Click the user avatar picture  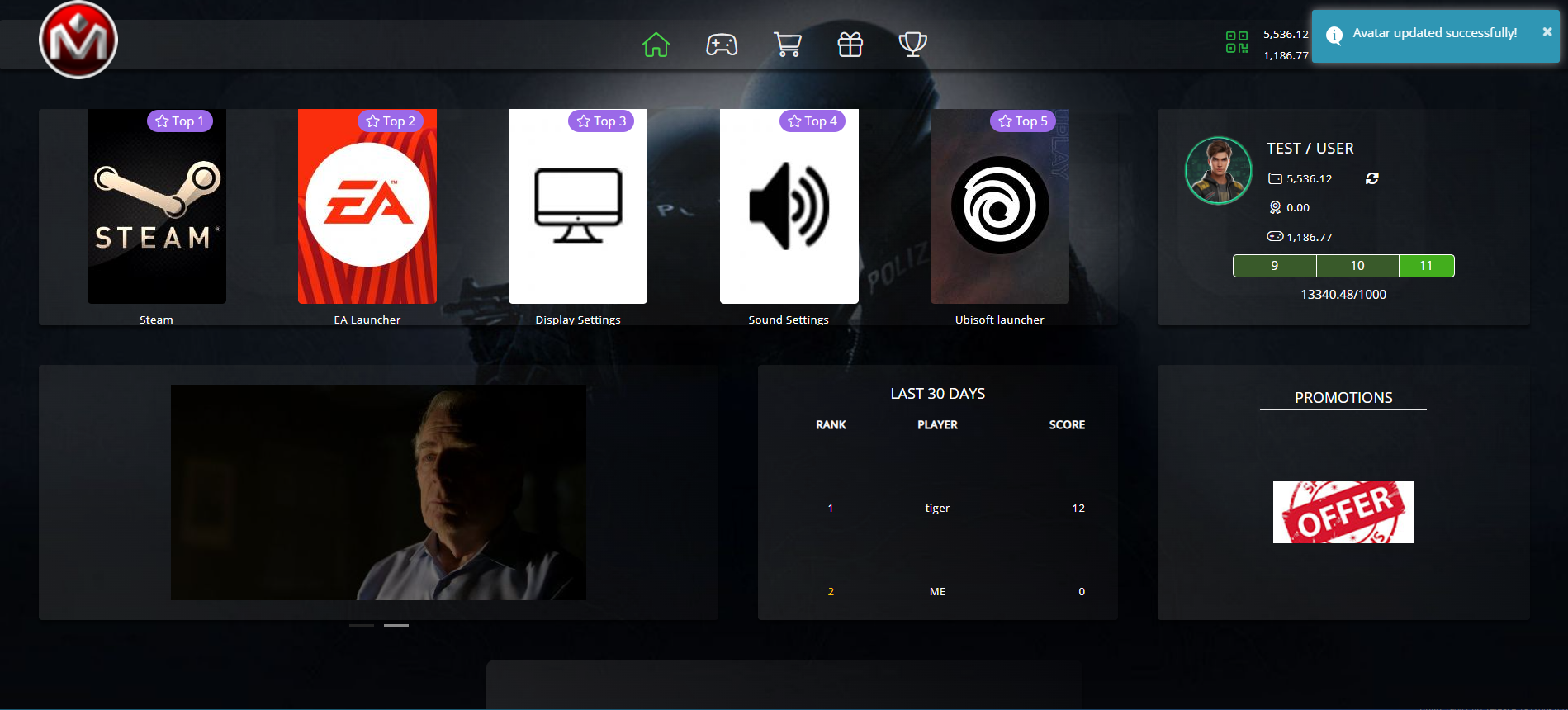[1219, 171]
